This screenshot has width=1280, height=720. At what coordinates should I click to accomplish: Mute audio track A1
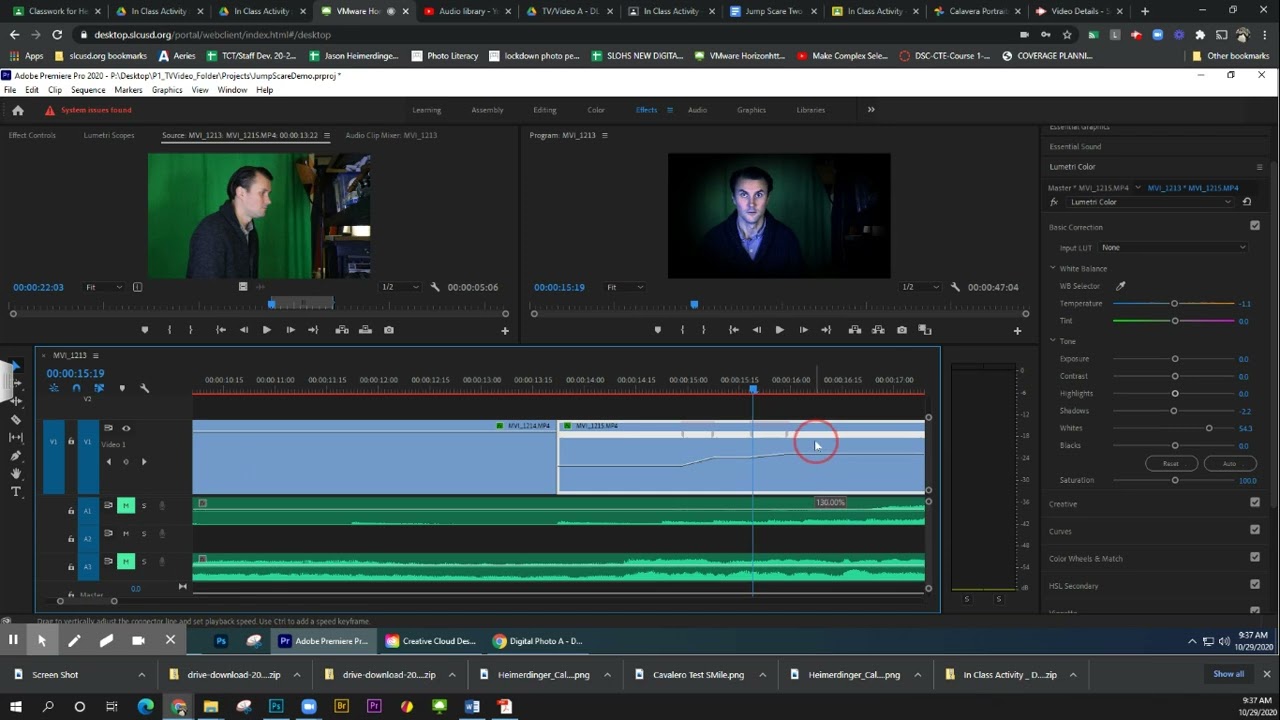(126, 505)
